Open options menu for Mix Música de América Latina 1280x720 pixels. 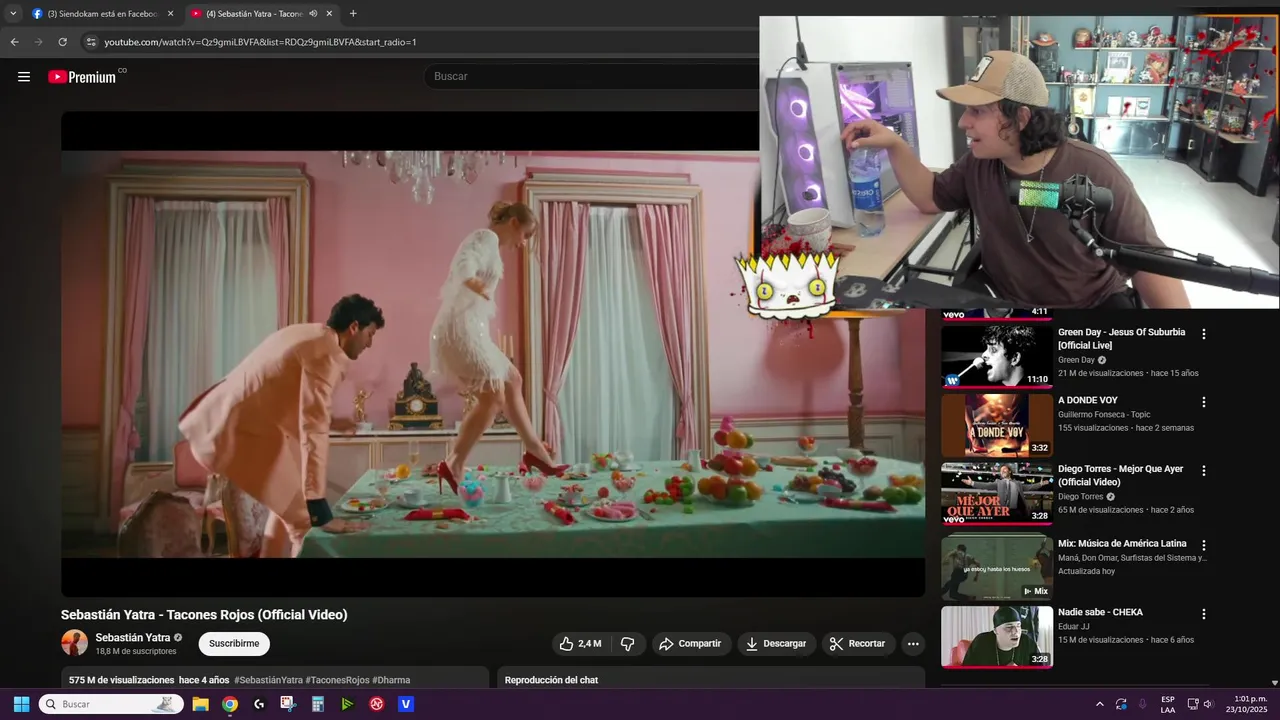pos(1204,546)
